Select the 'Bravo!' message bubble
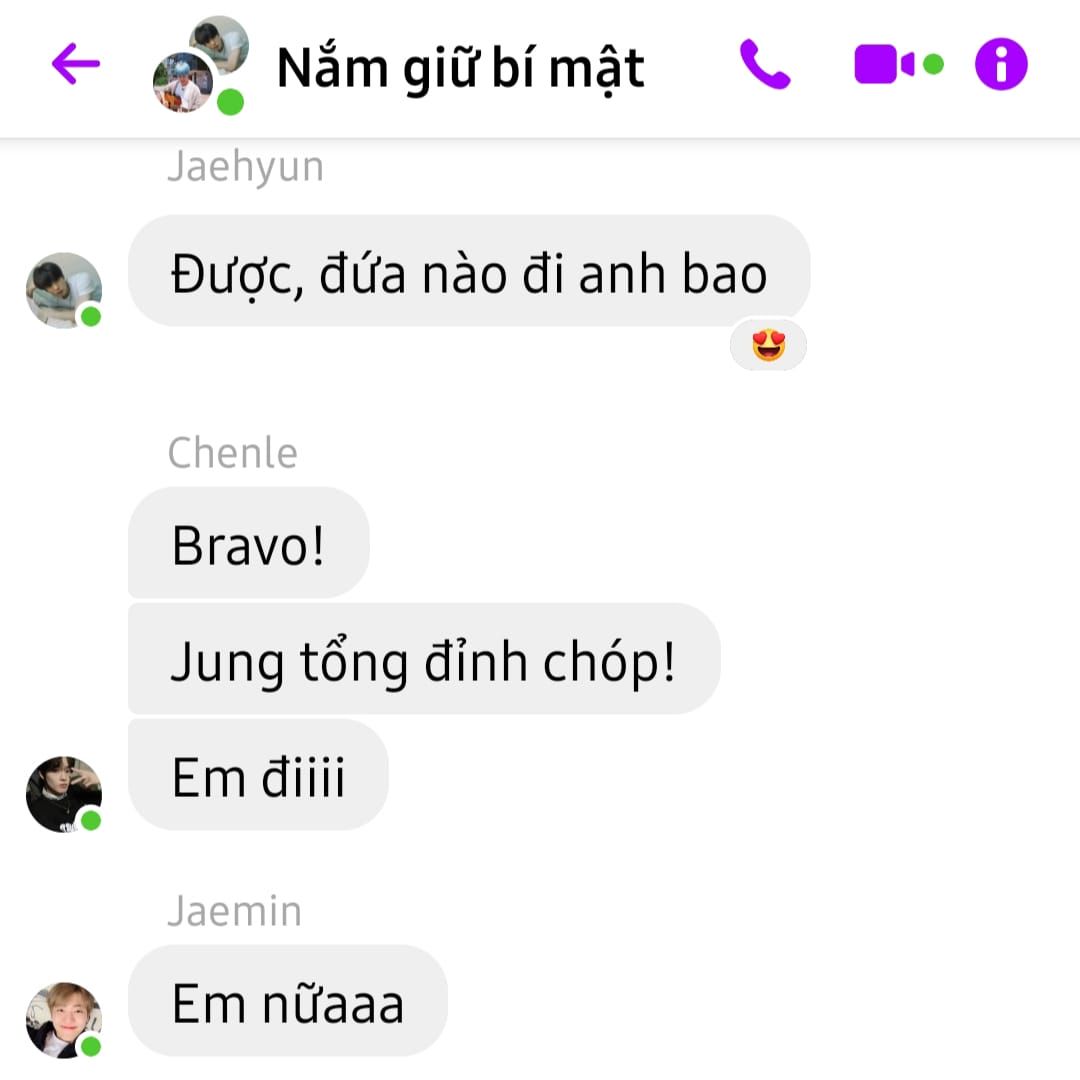Viewport: 1080px width, 1080px height. 249,543
